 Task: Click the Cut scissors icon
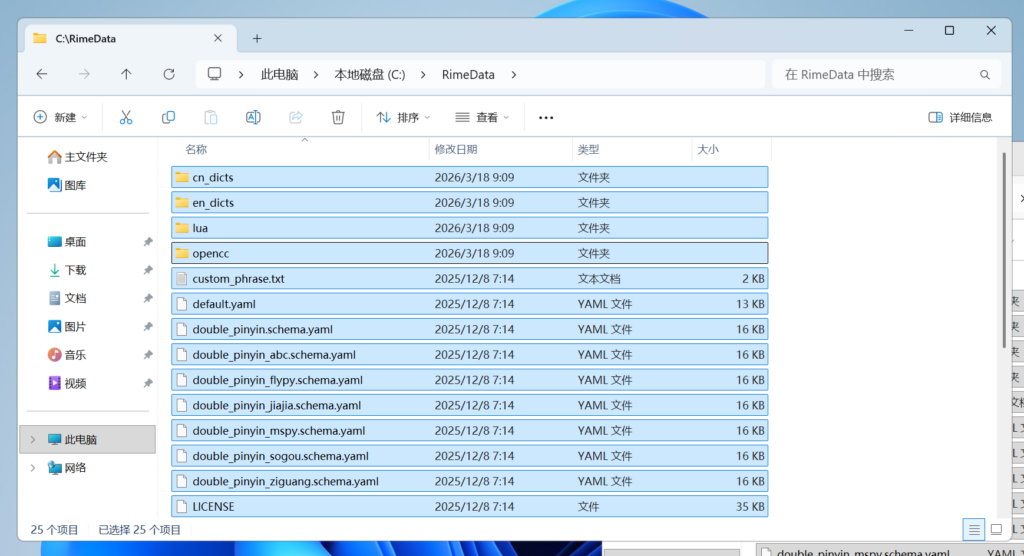[x=126, y=117]
